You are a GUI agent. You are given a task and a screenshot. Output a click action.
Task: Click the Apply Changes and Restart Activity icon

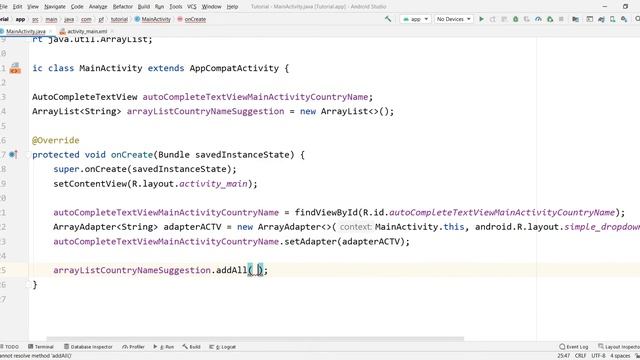[x=493, y=19]
